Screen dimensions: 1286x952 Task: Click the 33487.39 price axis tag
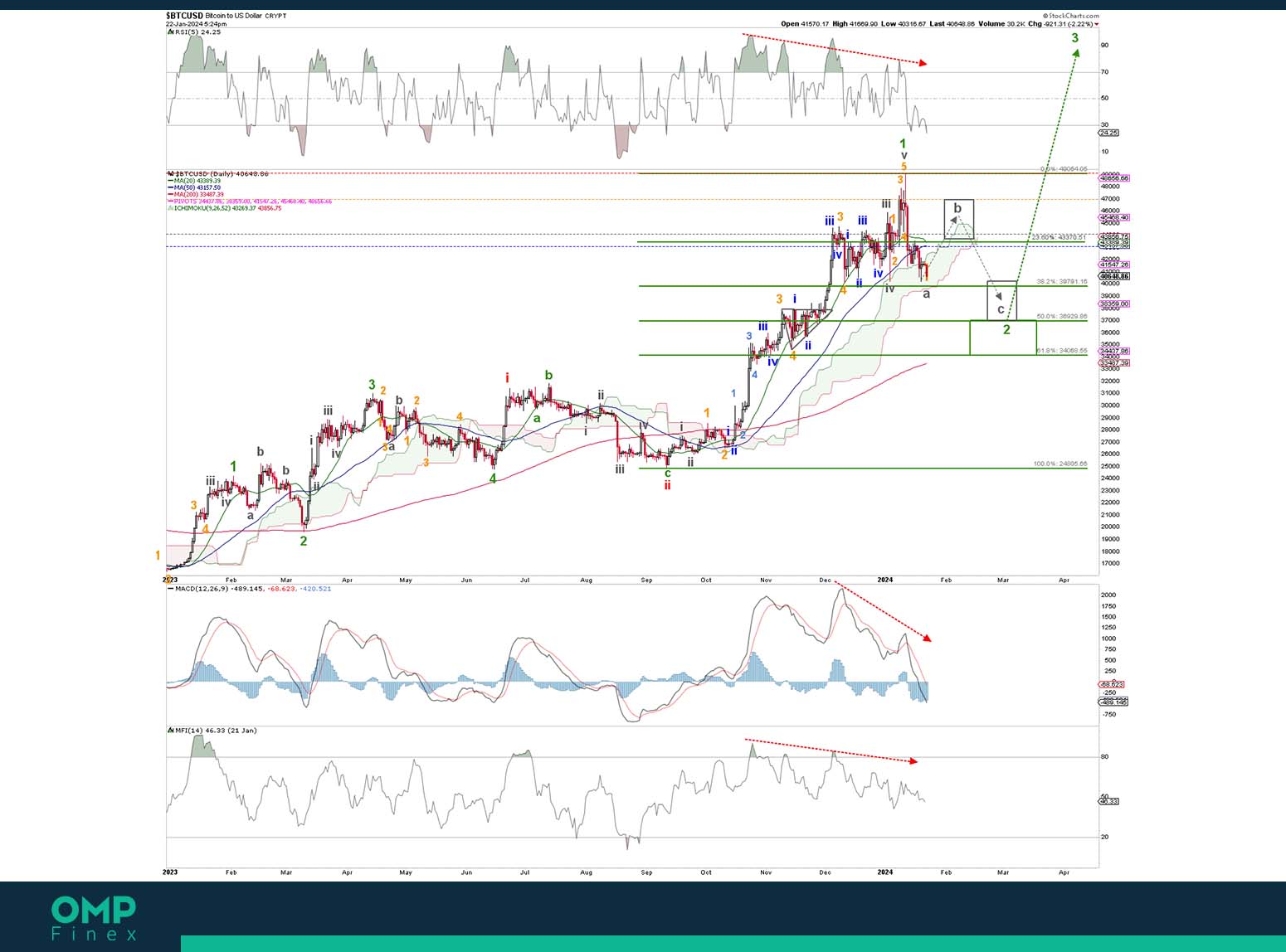(1114, 363)
